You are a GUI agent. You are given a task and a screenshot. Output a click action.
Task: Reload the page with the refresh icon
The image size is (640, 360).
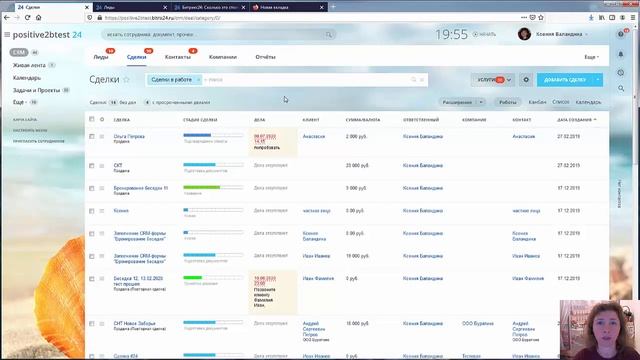click(x=27, y=18)
